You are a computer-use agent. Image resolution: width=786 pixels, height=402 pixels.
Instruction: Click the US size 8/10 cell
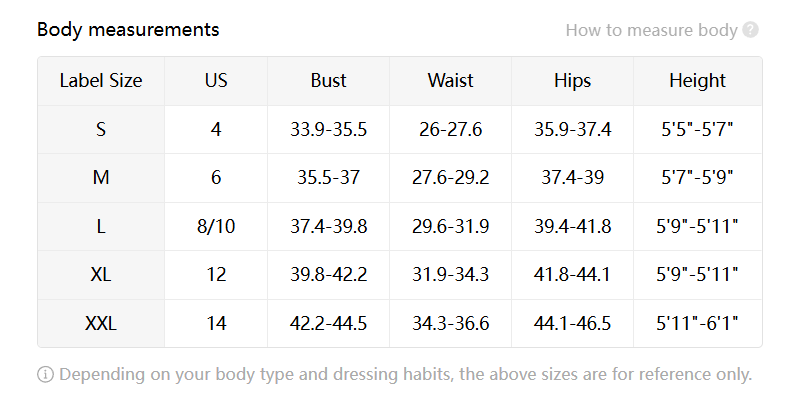(216, 227)
